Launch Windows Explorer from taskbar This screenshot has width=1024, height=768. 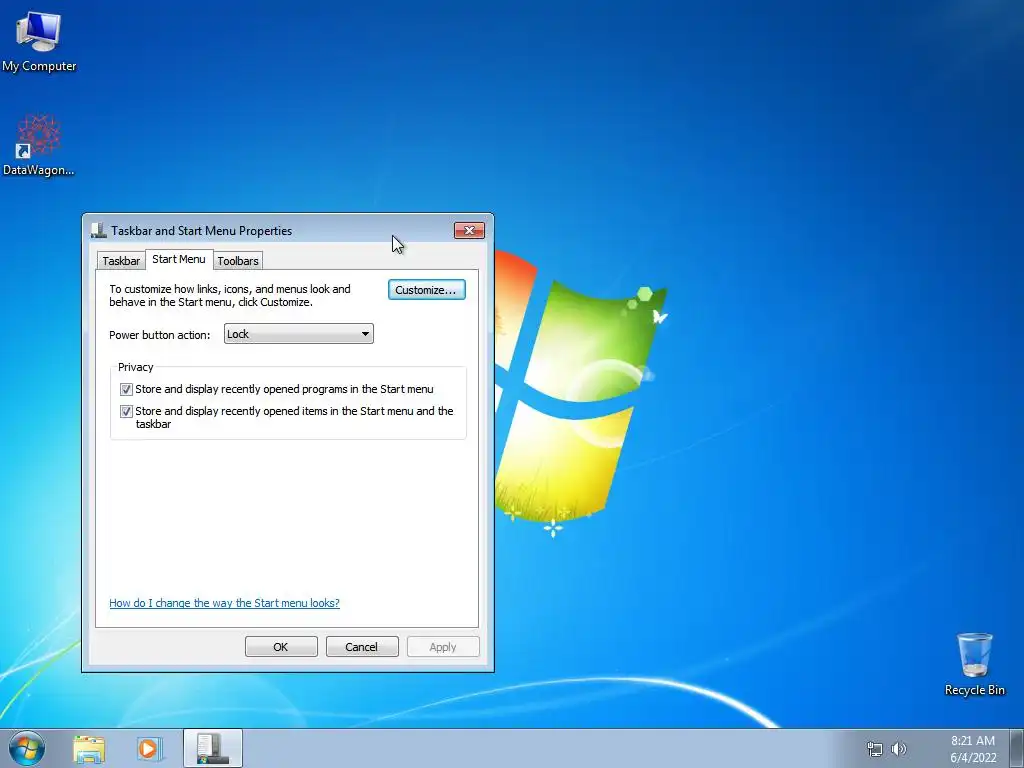[x=89, y=749]
